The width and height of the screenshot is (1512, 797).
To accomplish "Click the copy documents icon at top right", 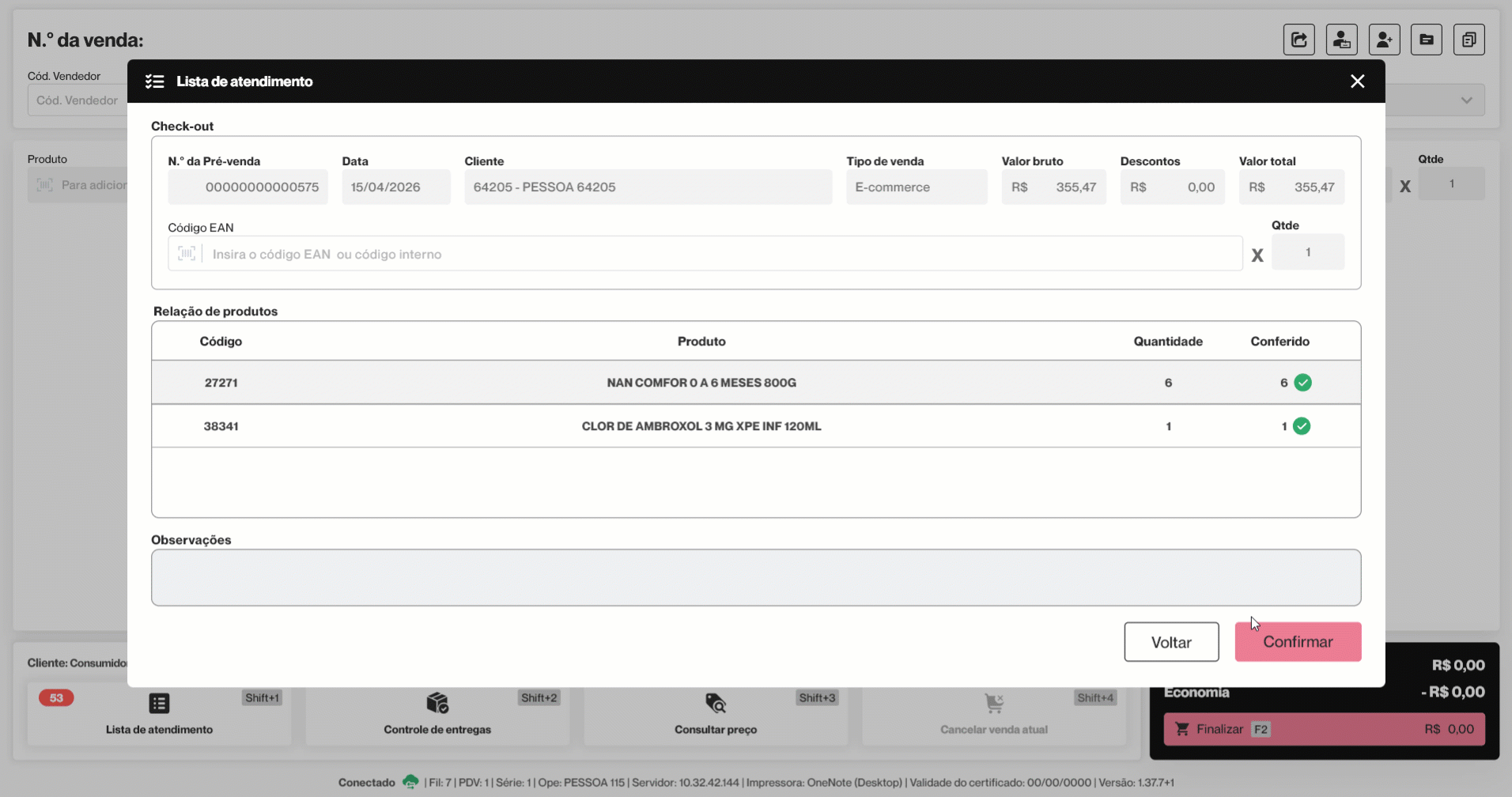I will [x=1469, y=40].
